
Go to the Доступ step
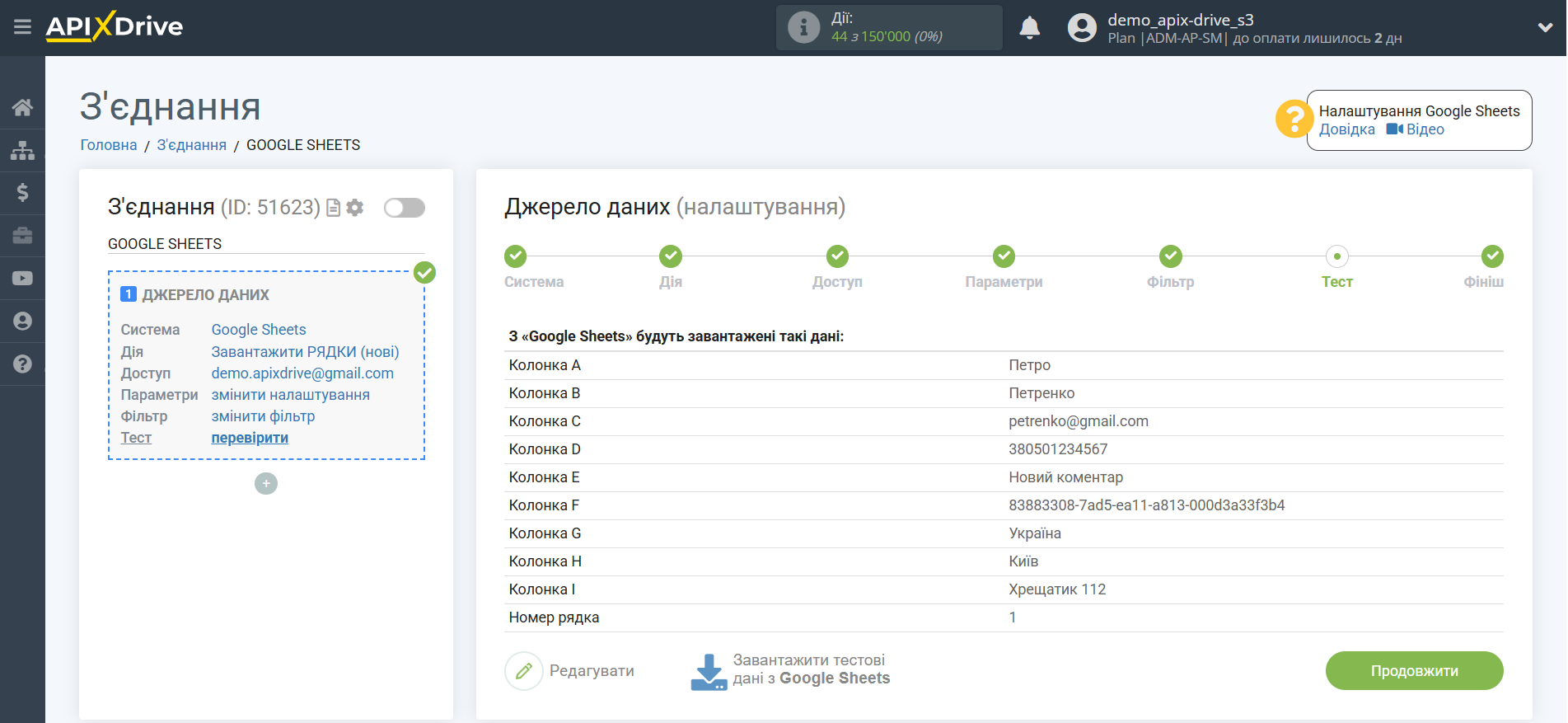click(838, 256)
